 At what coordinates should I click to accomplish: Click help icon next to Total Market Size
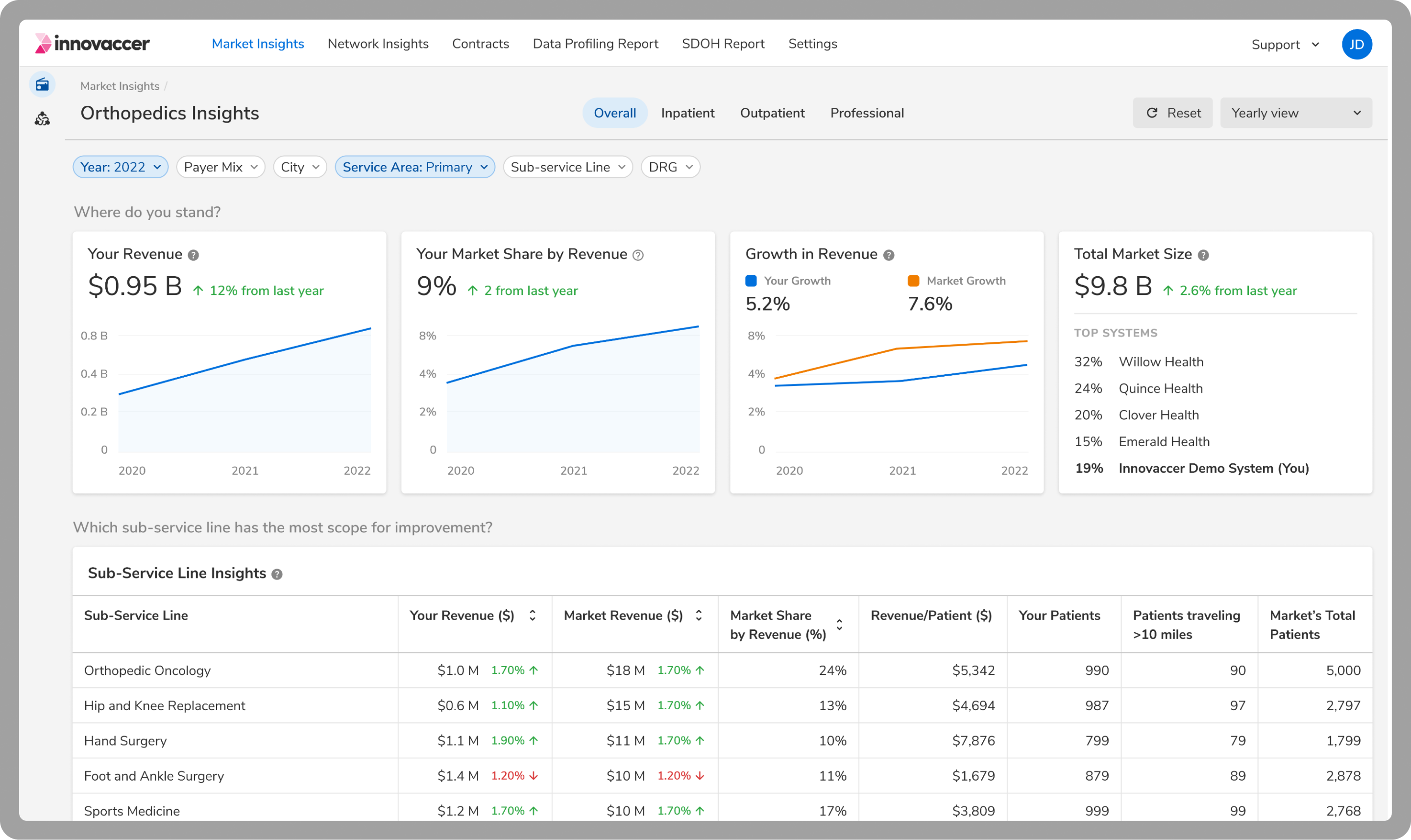click(x=1204, y=255)
